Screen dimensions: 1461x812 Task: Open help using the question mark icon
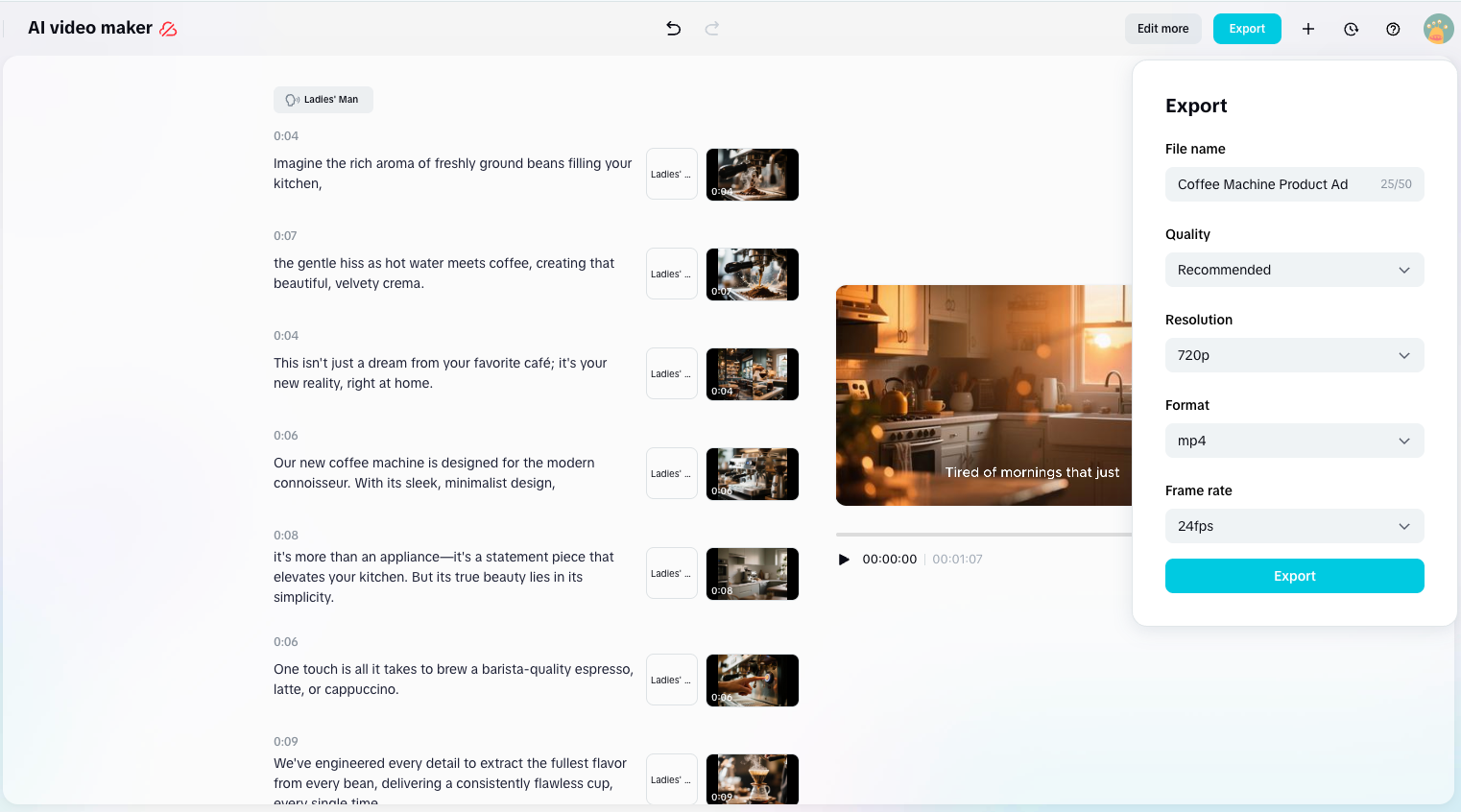point(1393,29)
